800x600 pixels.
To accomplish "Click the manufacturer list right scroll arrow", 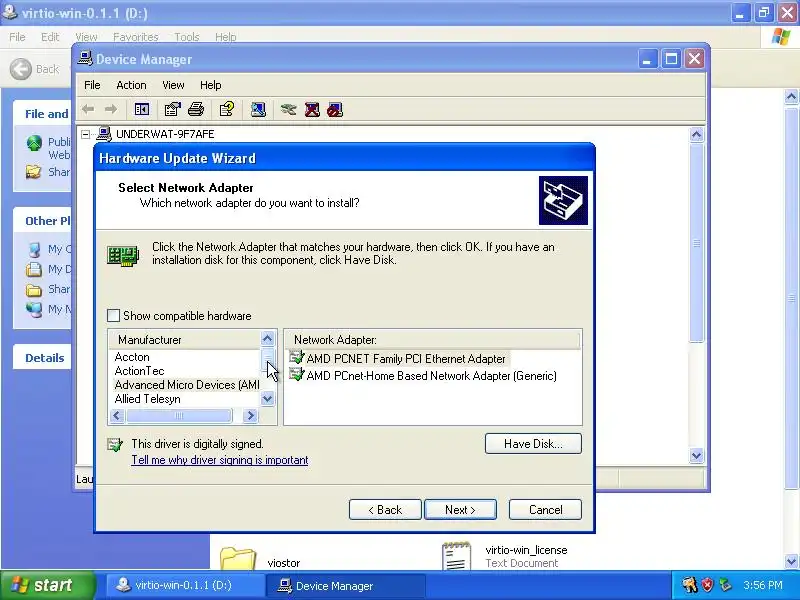I will coord(250,415).
